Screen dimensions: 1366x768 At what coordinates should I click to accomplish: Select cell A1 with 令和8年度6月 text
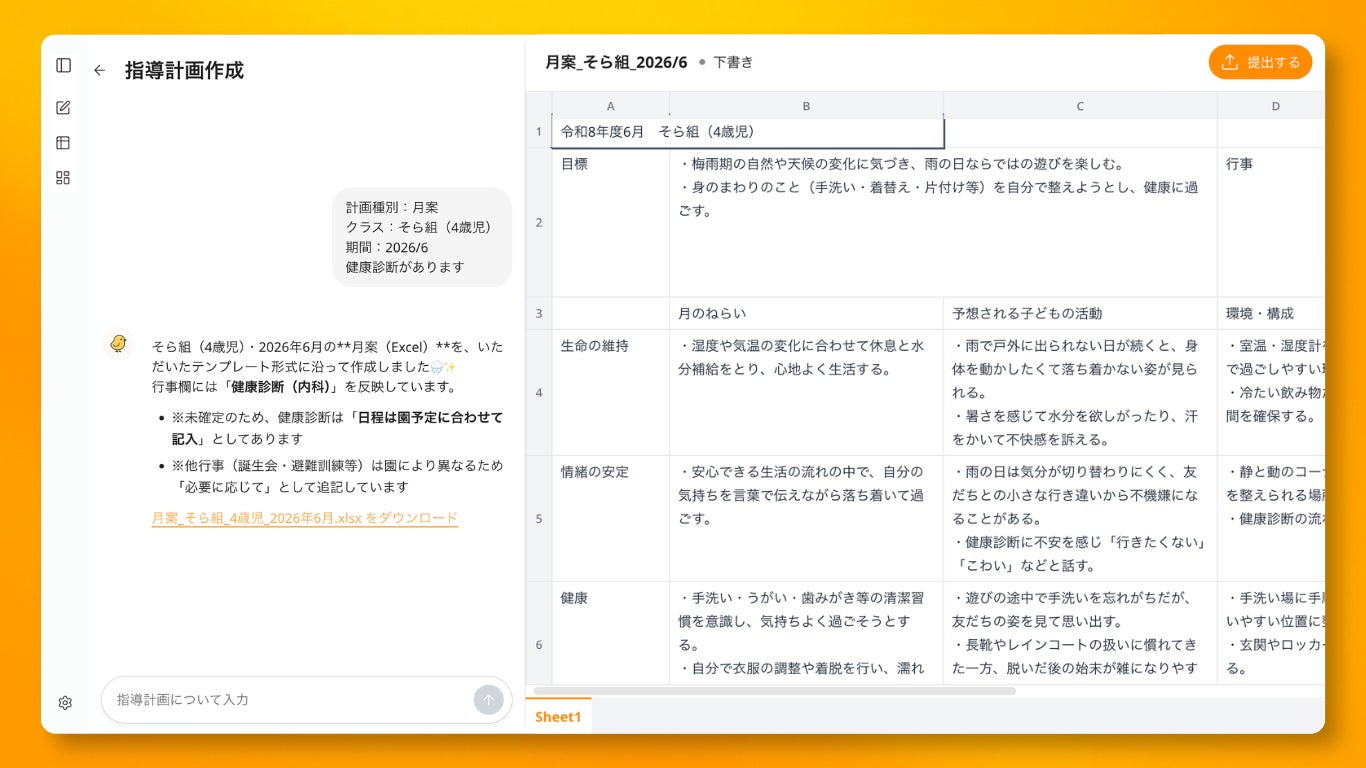[747, 132]
